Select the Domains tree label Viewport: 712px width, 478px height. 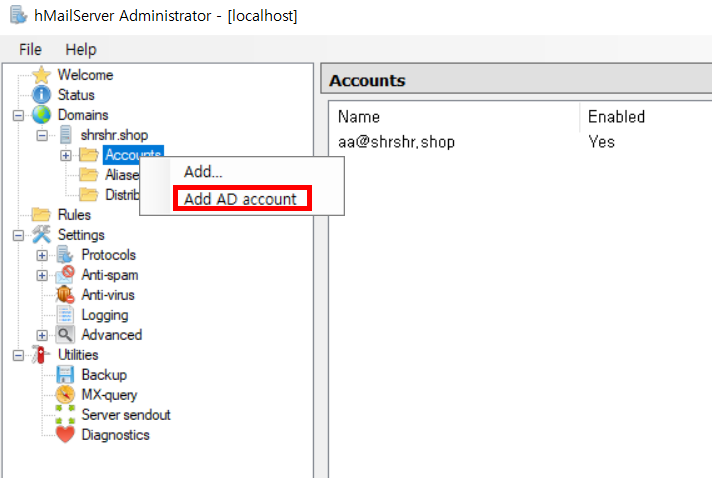click(x=83, y=115)
